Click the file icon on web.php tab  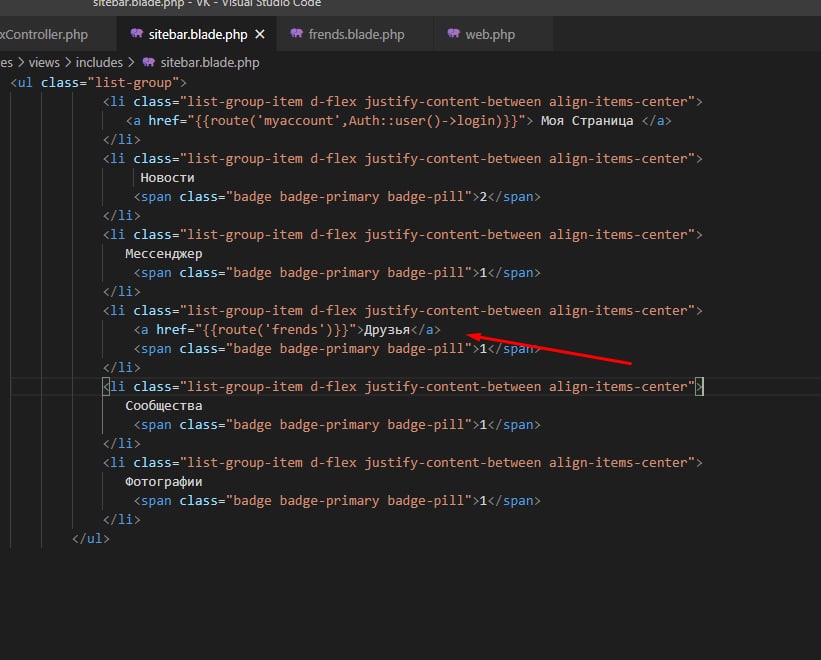pos(453,34)
